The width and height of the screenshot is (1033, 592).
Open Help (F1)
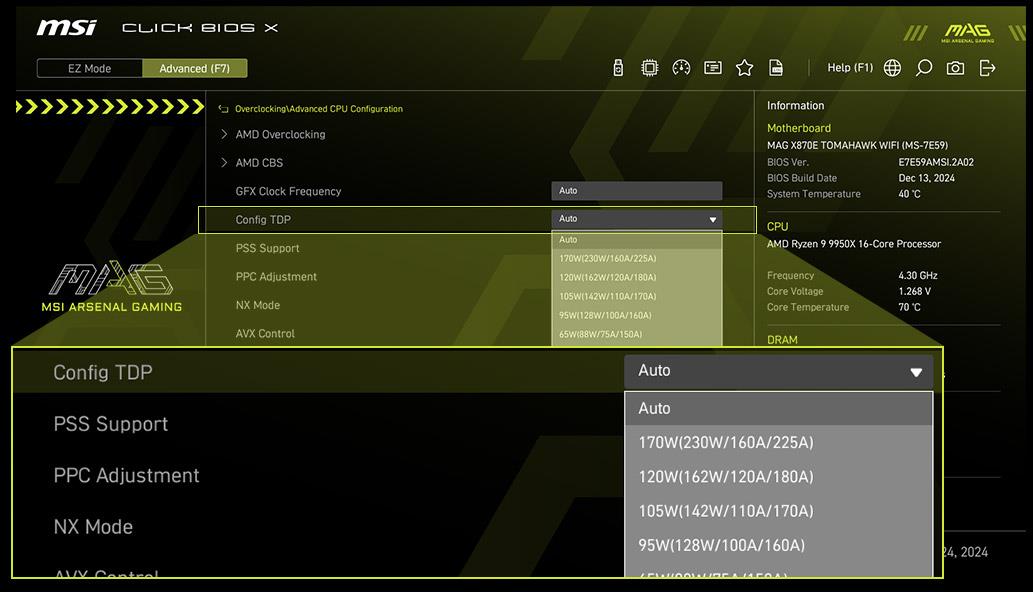[849, 68]
